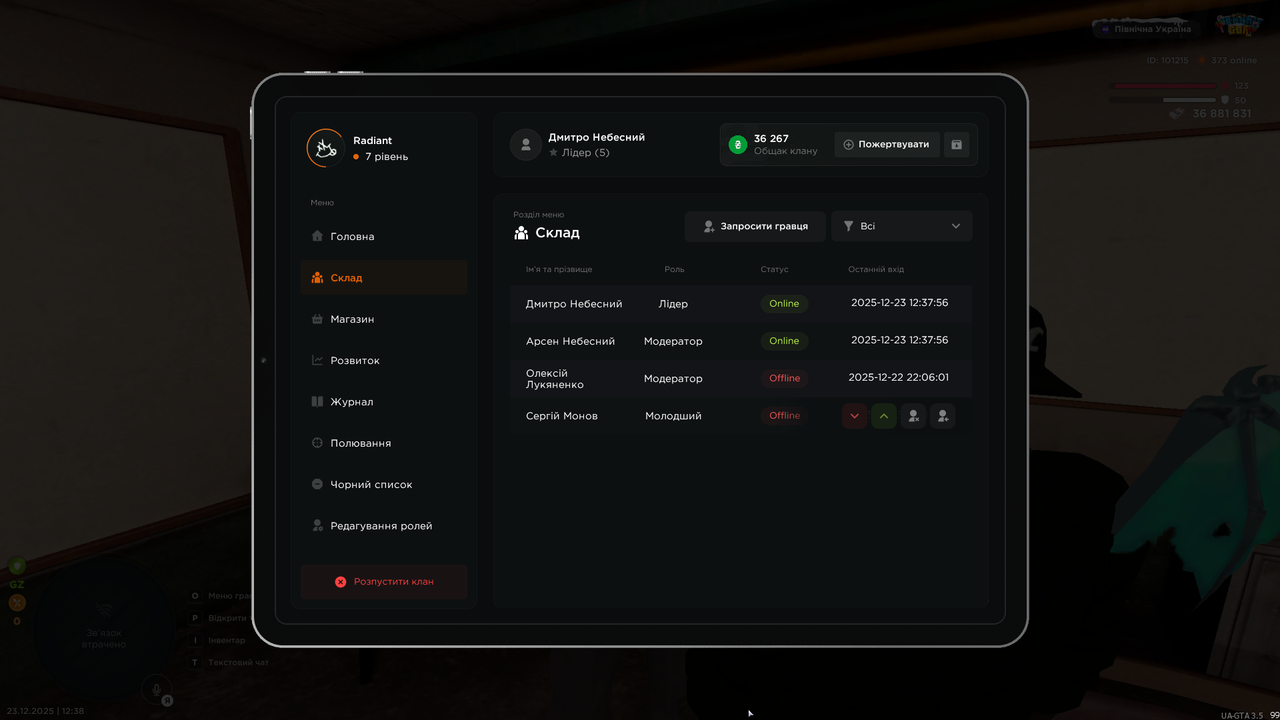The image size is (1280, 720).
Task: Click Модератор role of Арсен Небесний
Action: (x=673, y=341)
